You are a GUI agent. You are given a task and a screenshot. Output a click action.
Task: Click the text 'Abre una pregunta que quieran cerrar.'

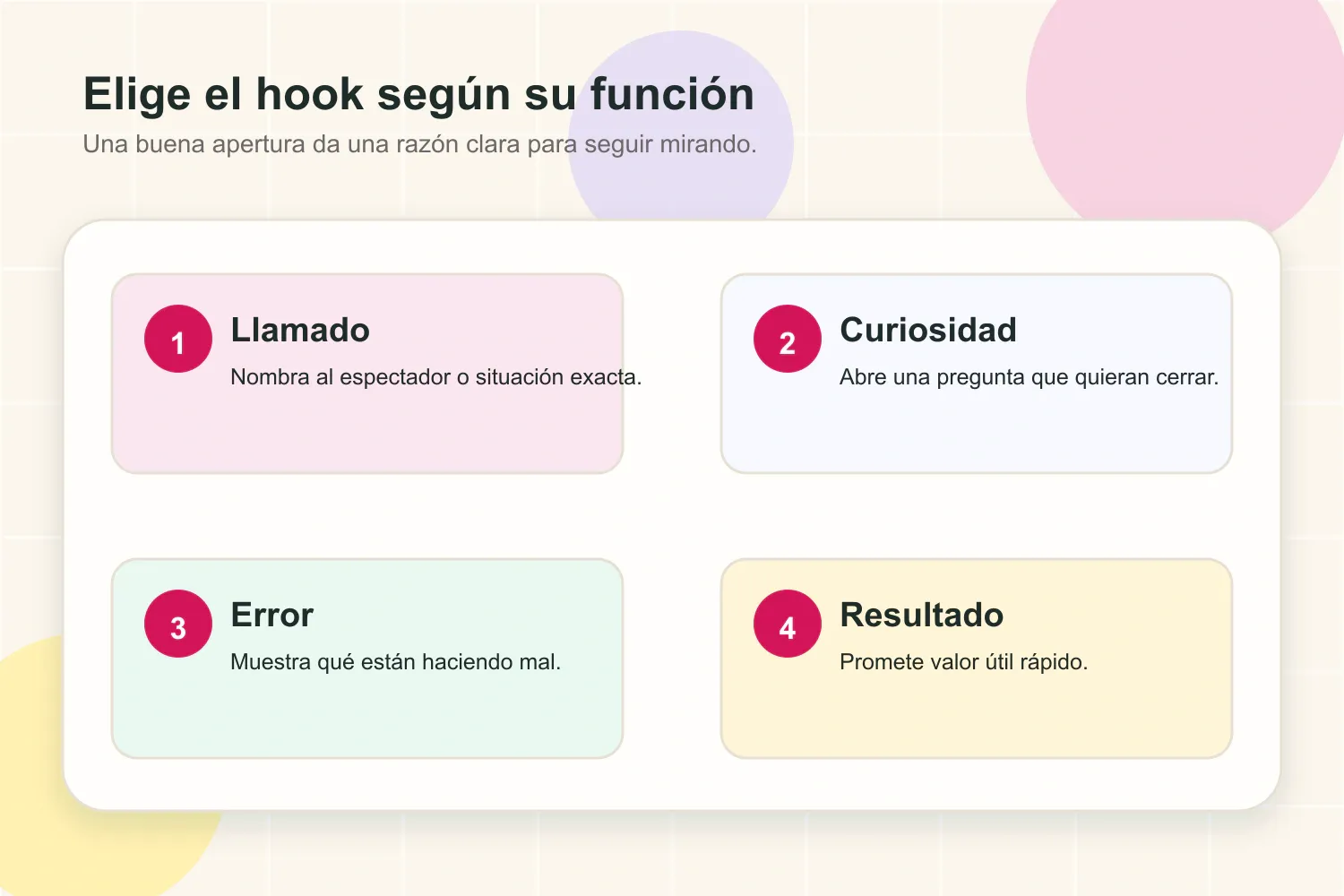(x=1030, y=377)
